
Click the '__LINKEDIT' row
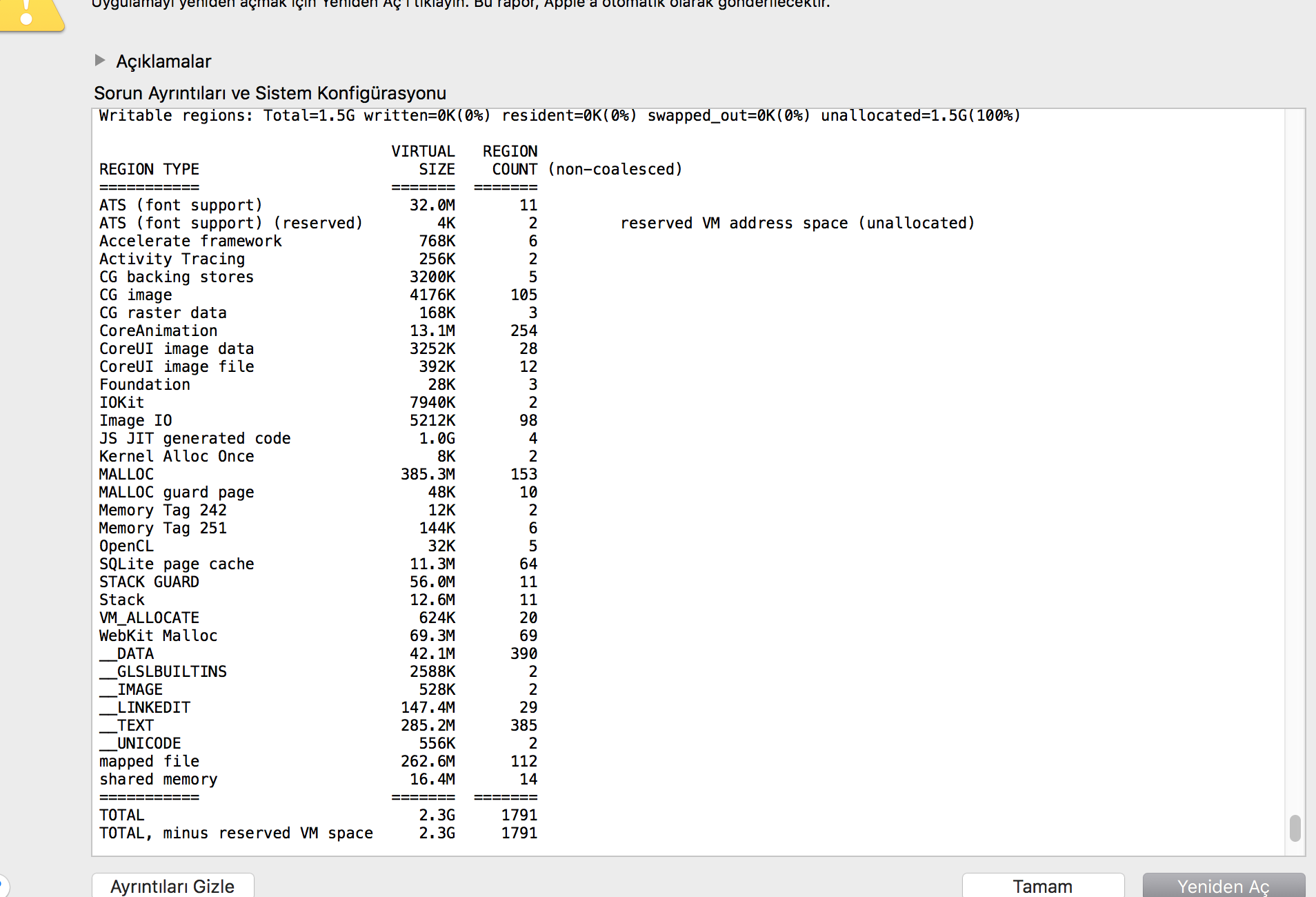click(x=318, y=707)
